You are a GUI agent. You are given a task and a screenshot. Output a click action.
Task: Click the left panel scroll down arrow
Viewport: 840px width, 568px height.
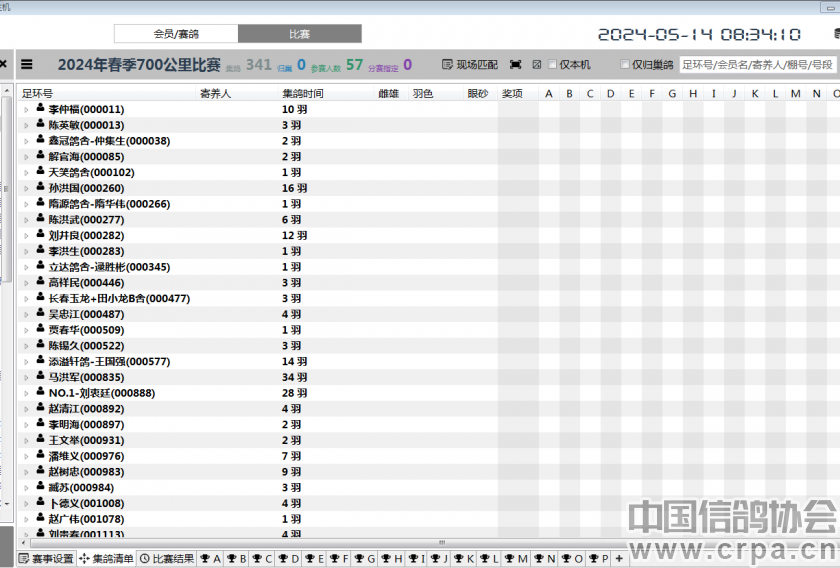(6, 504)
